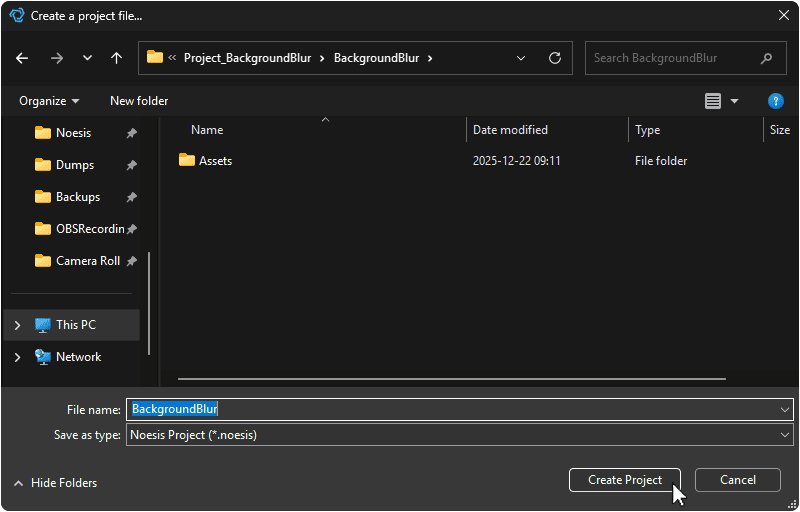Click the search magnifier icon
The image size is (800, 512).
tap(766, 58)
